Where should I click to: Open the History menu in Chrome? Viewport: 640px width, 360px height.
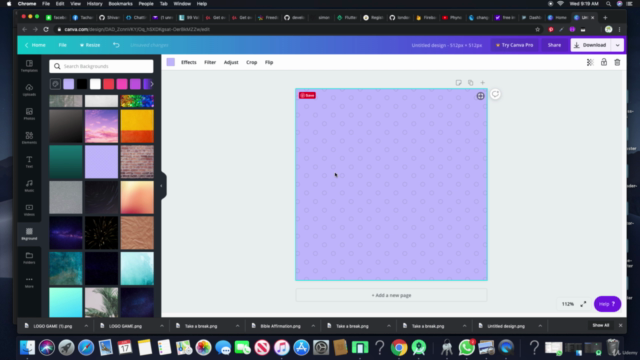[x=94, y=4]
